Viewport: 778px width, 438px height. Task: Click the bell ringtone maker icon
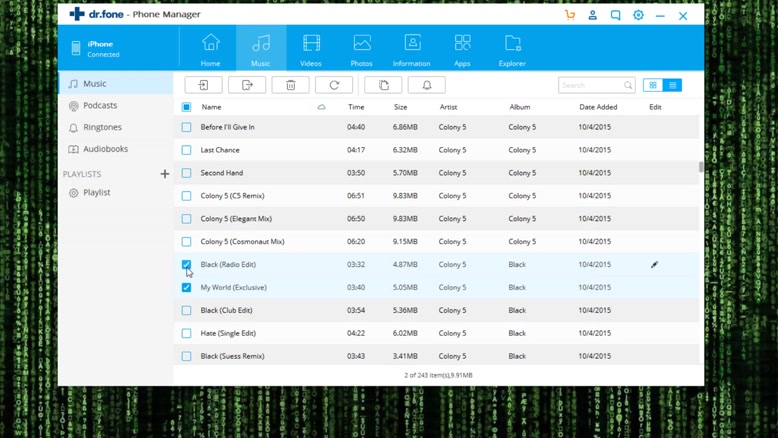(x=427, y=85)
